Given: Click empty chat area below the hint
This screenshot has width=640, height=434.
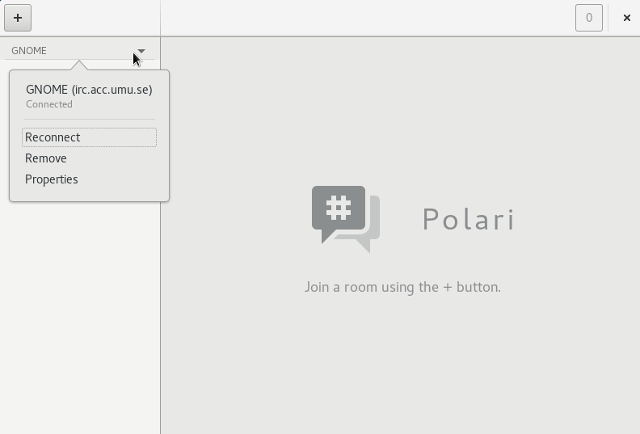Looking at the screenshot, I should click(x=400, y=363).
